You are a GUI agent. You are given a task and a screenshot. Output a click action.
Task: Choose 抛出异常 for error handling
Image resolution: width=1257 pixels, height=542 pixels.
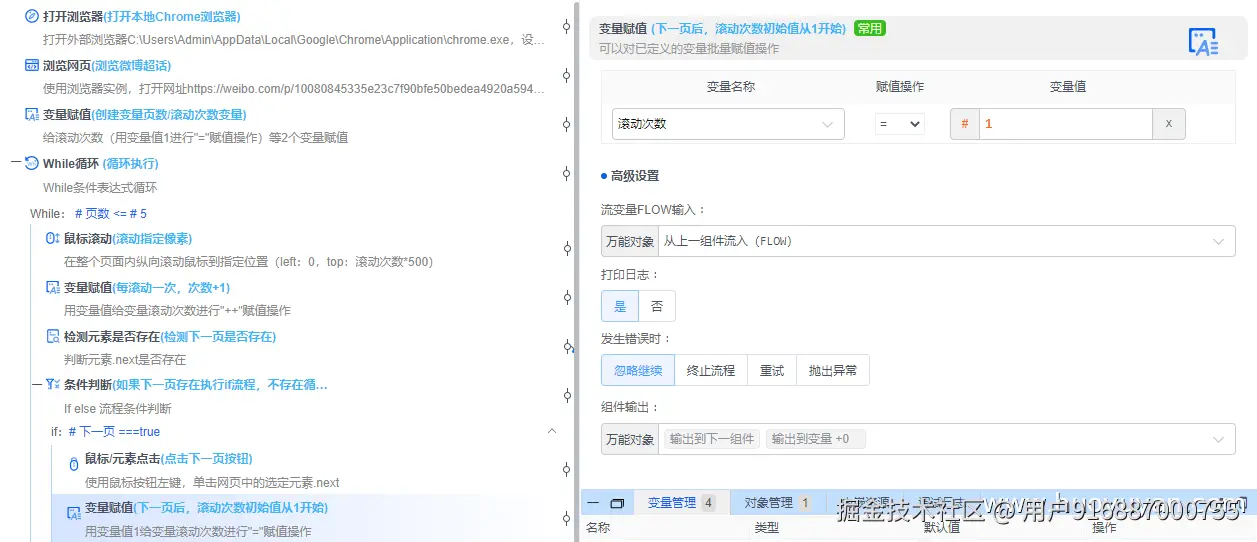tap(833, 370)
